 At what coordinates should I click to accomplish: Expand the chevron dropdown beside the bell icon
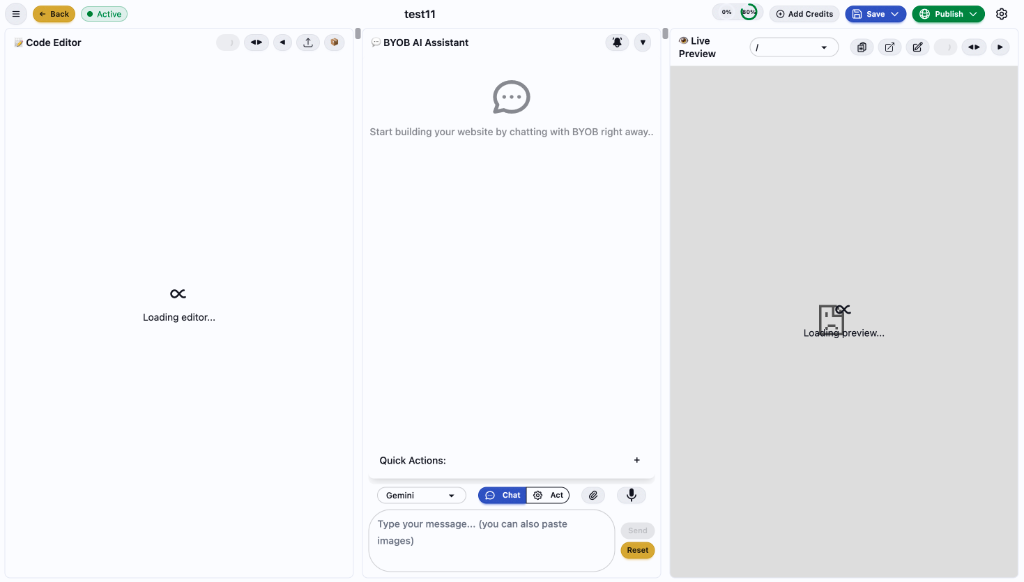coord(642,42)
